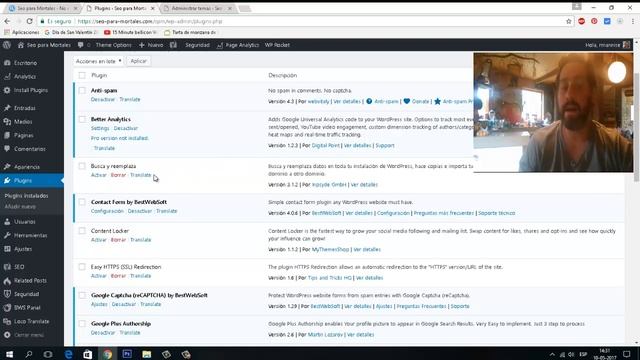Check the Content Locker checkbox

click(x=82, y=231)
